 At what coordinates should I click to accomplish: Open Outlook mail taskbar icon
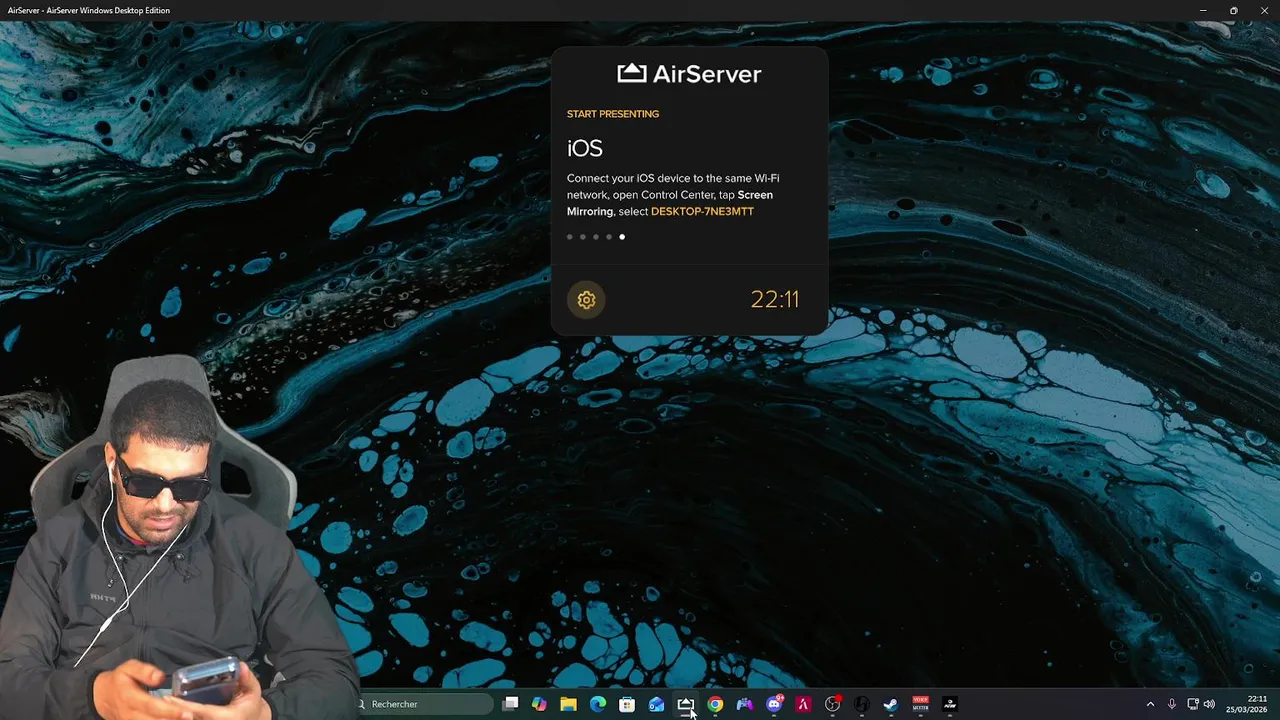[x=656, y=704]
